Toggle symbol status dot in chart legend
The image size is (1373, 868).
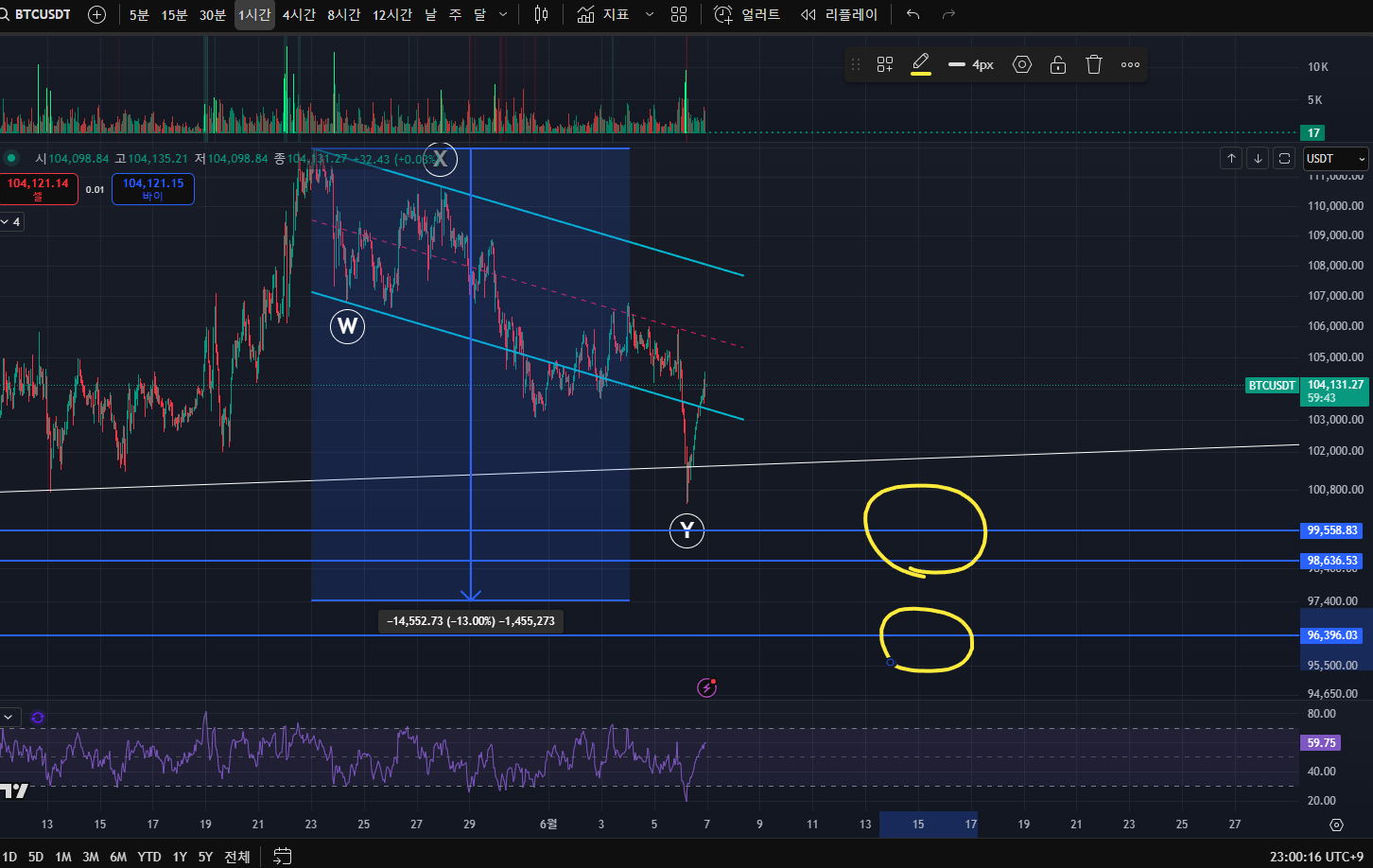click(11, 158)
